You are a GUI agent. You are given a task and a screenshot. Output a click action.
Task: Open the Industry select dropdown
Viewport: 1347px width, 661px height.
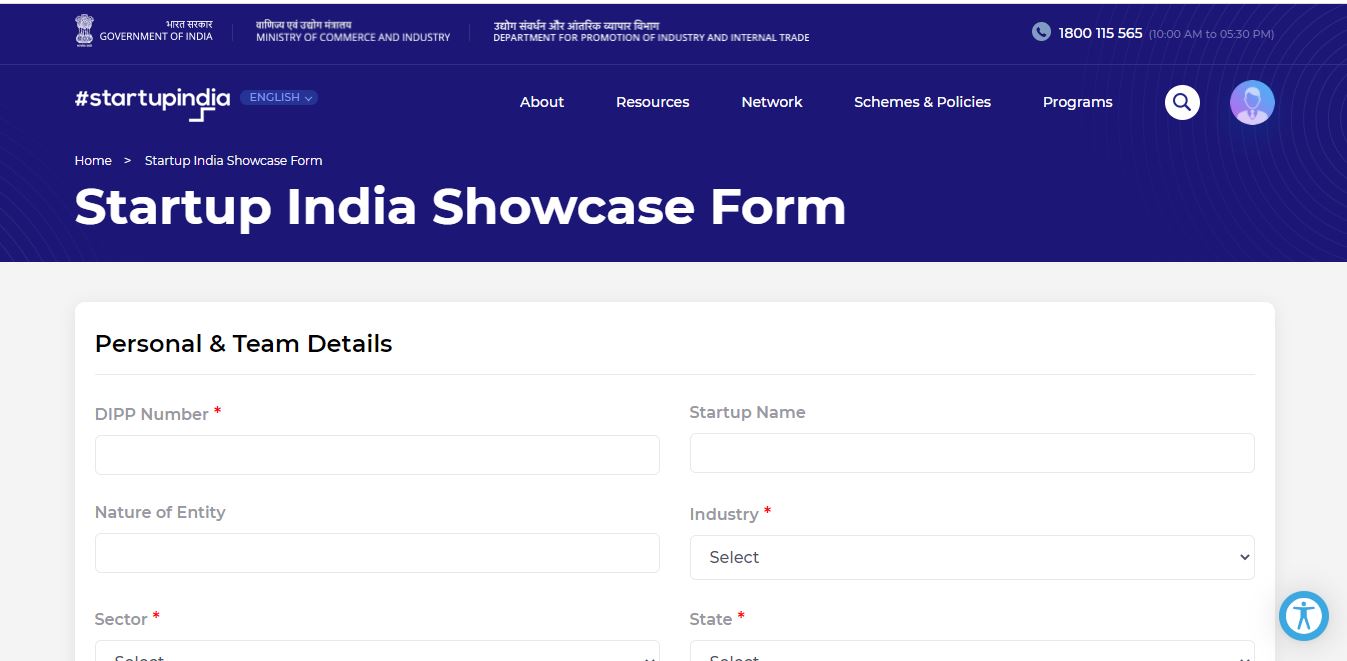[x=971, y=557]
